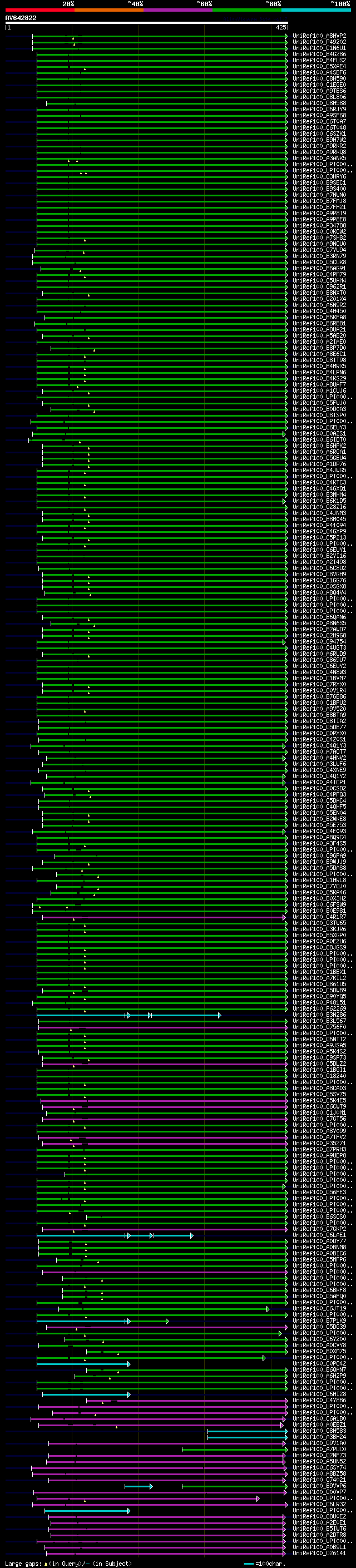Select the UniRef100_C8VGH9 label
356x1568 pixels.
(319, 574)
